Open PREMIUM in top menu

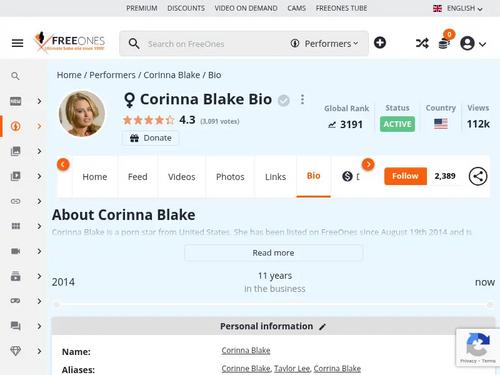(142, 8)
